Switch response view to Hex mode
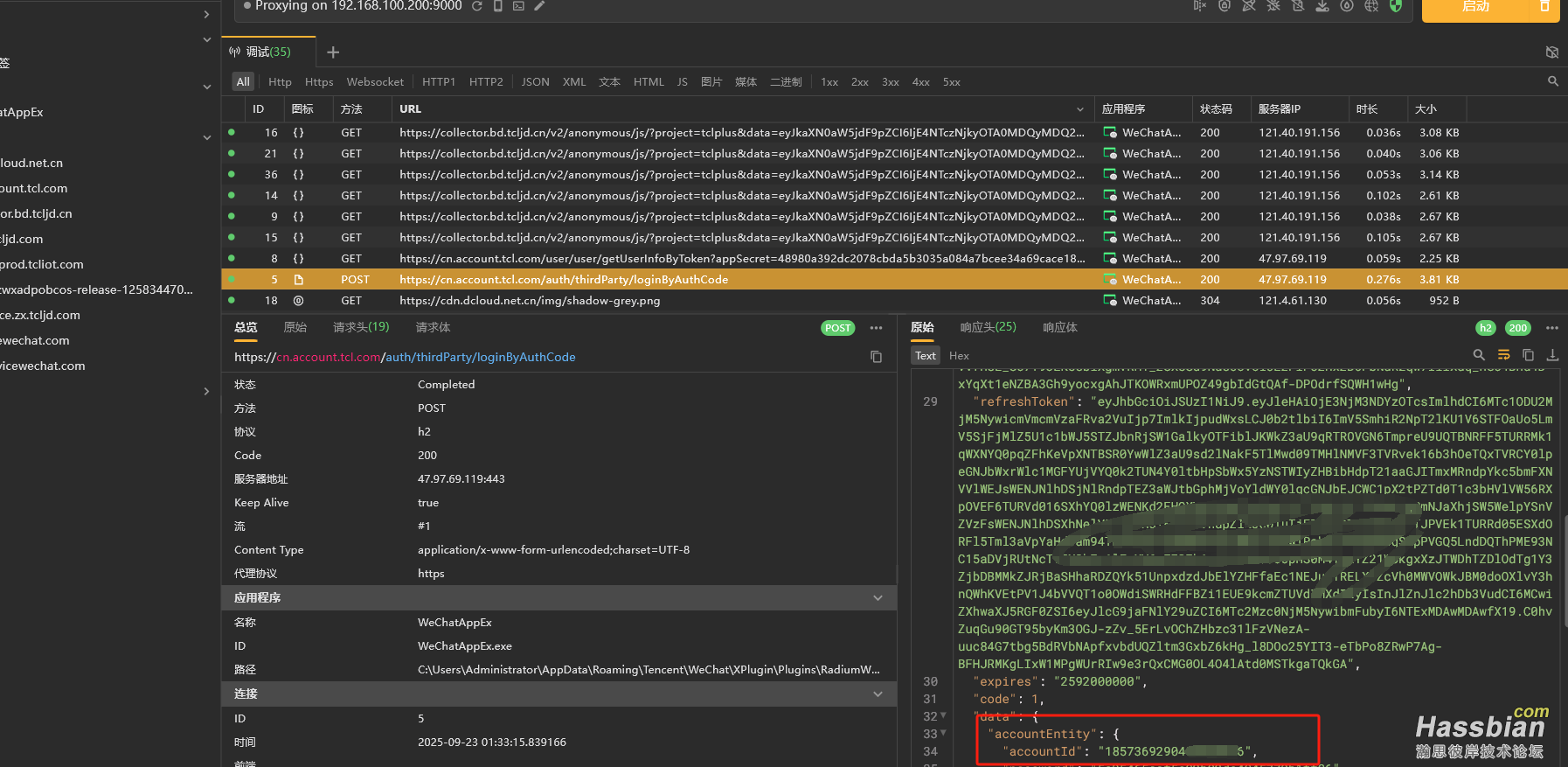The image size is (1568, 767). tap(959, 356)
